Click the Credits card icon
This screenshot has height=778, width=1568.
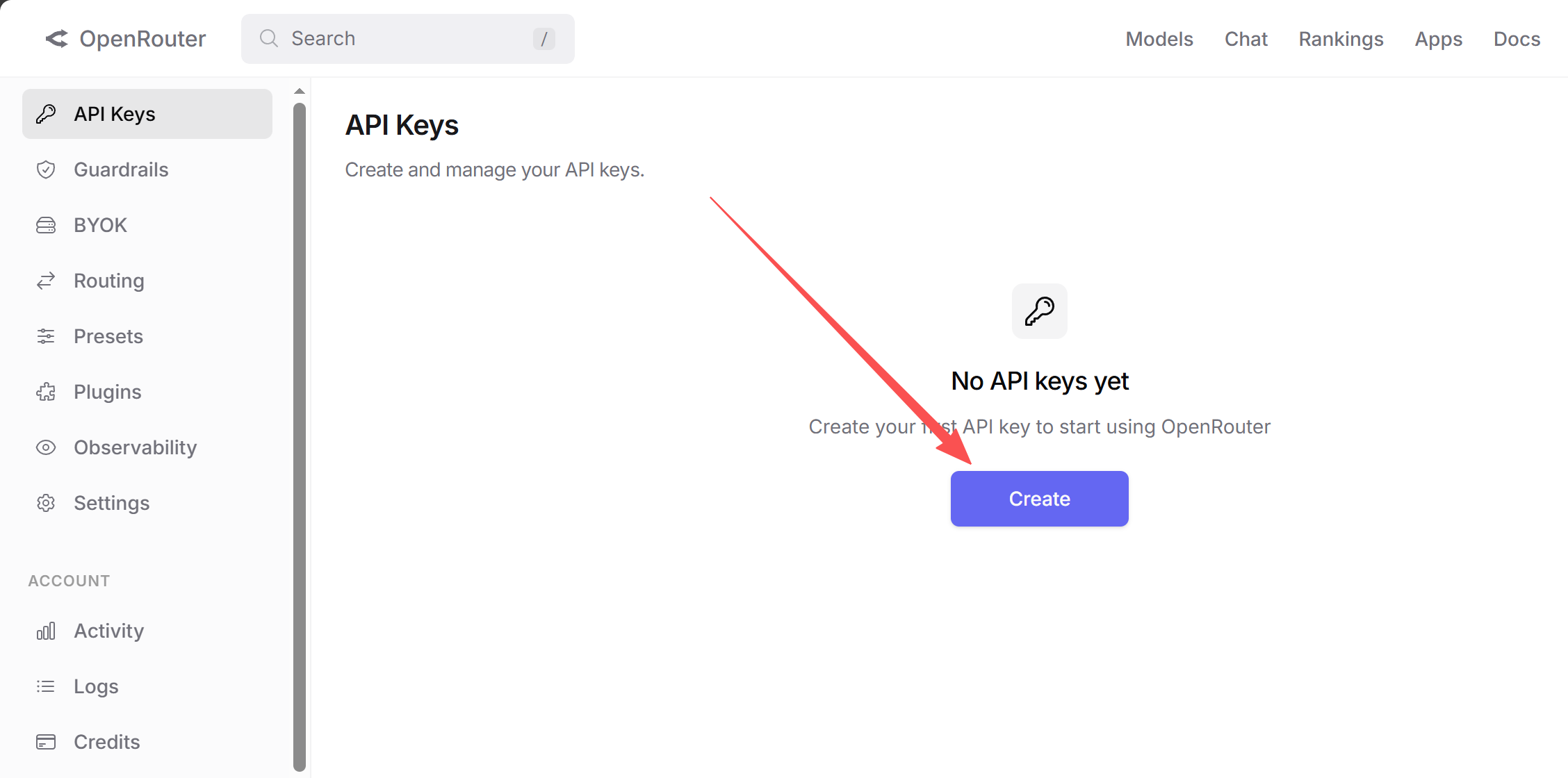point(46,741)
